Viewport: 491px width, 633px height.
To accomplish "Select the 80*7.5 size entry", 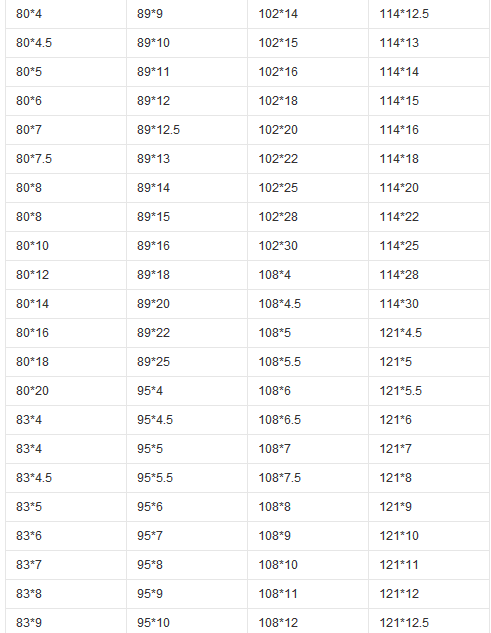I will [66, 159].
